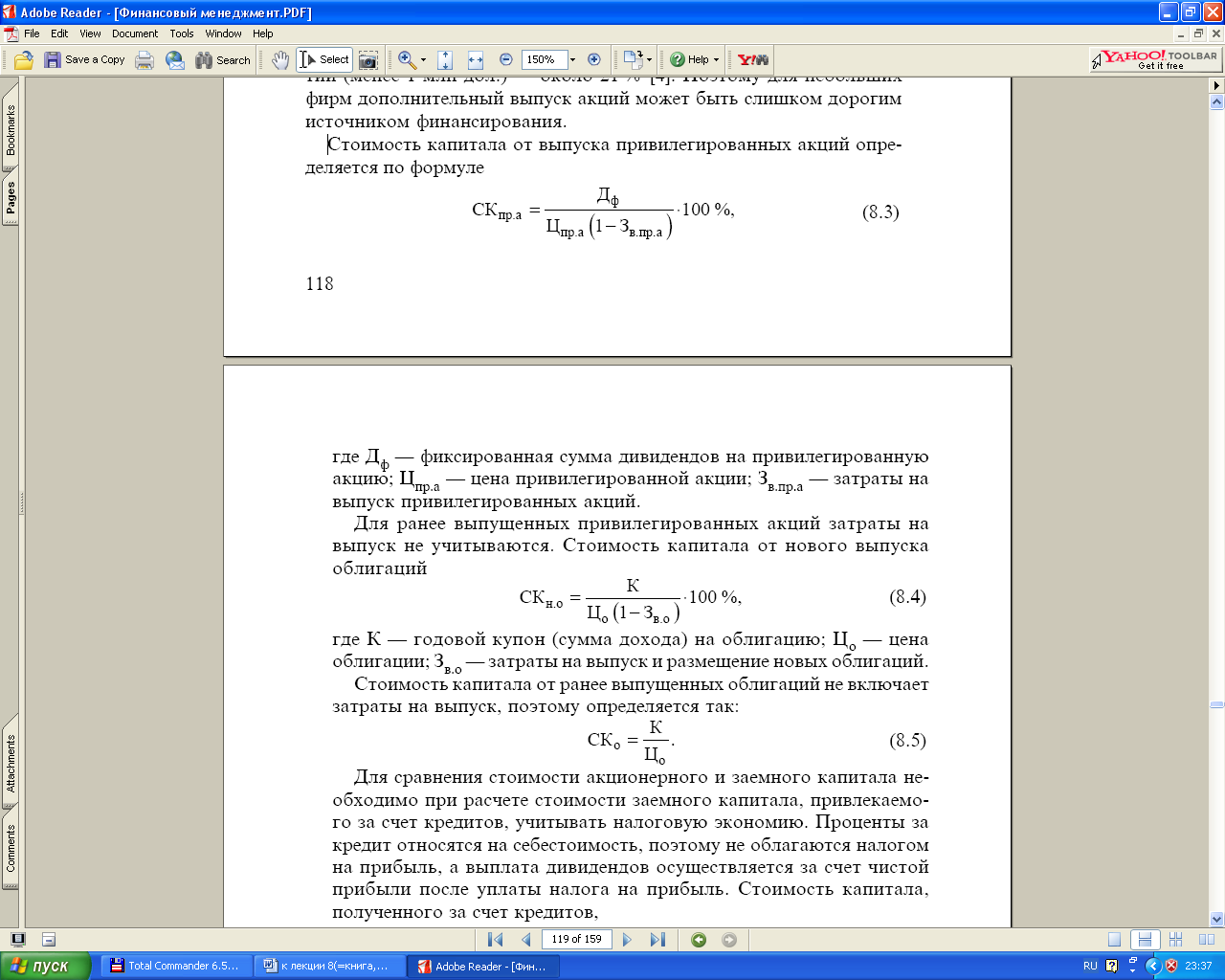This screenshot has height=980, width=1225.
Task: Switch to Continuous Facing layout
Action: point(1175,940)
